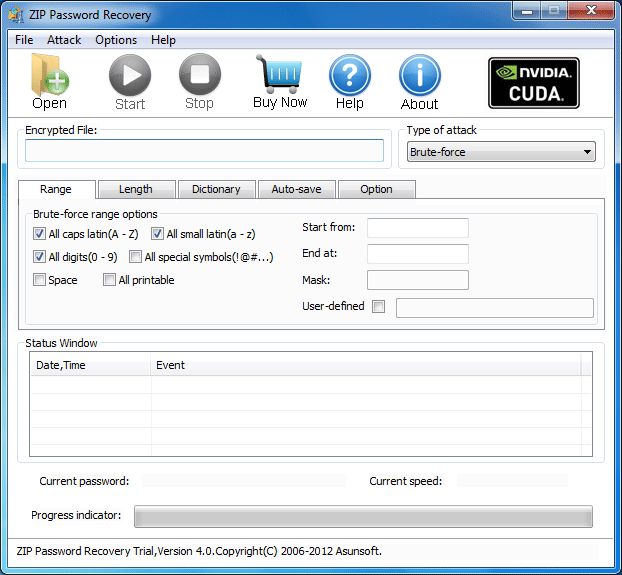Select the Auto-save tab

pos(296,189)
